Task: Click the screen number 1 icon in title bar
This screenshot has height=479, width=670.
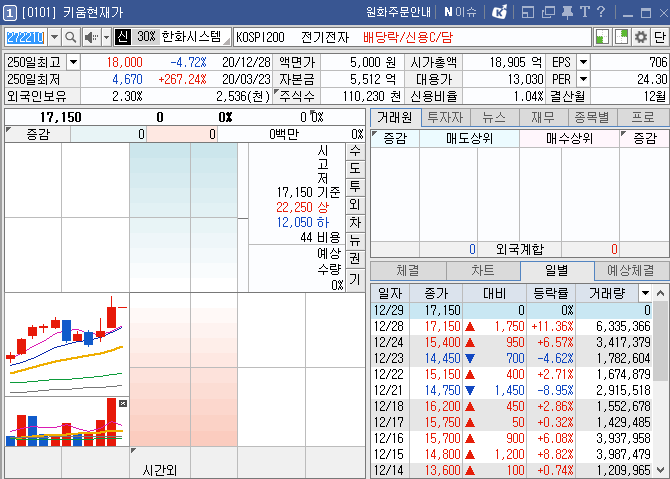Action: tap(9, 12)
